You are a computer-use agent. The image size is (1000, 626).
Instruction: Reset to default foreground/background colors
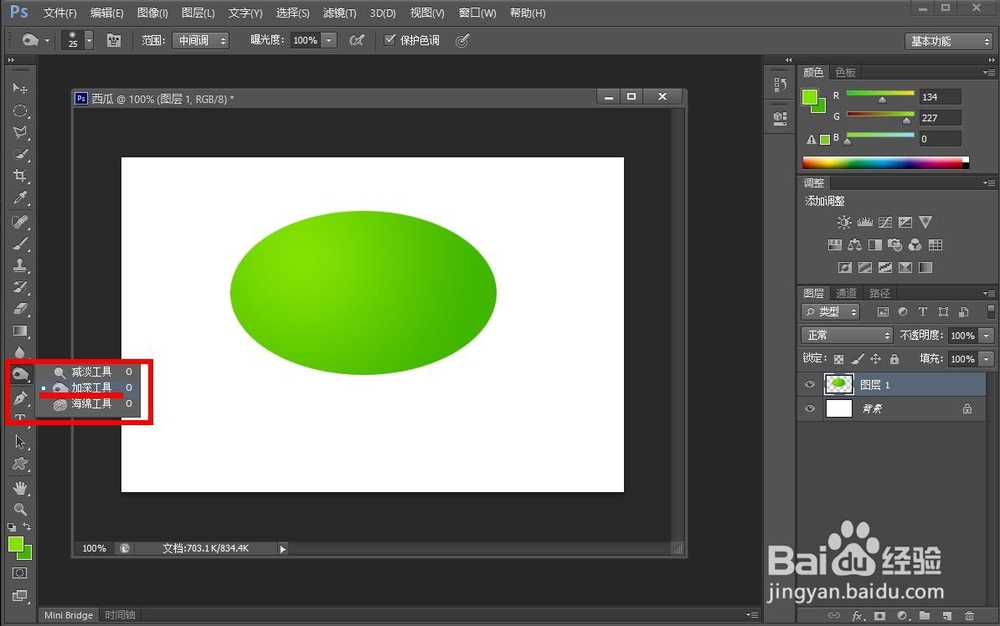(x=11, y=527)
